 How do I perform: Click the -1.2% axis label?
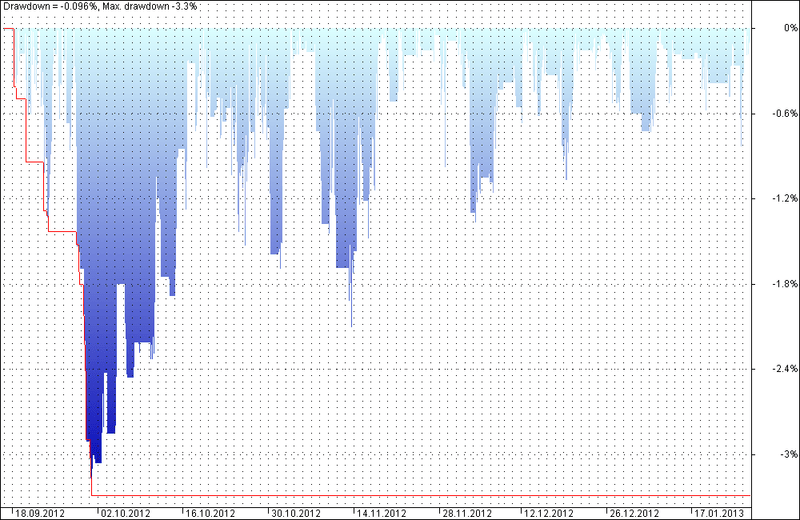coord(785,199)
